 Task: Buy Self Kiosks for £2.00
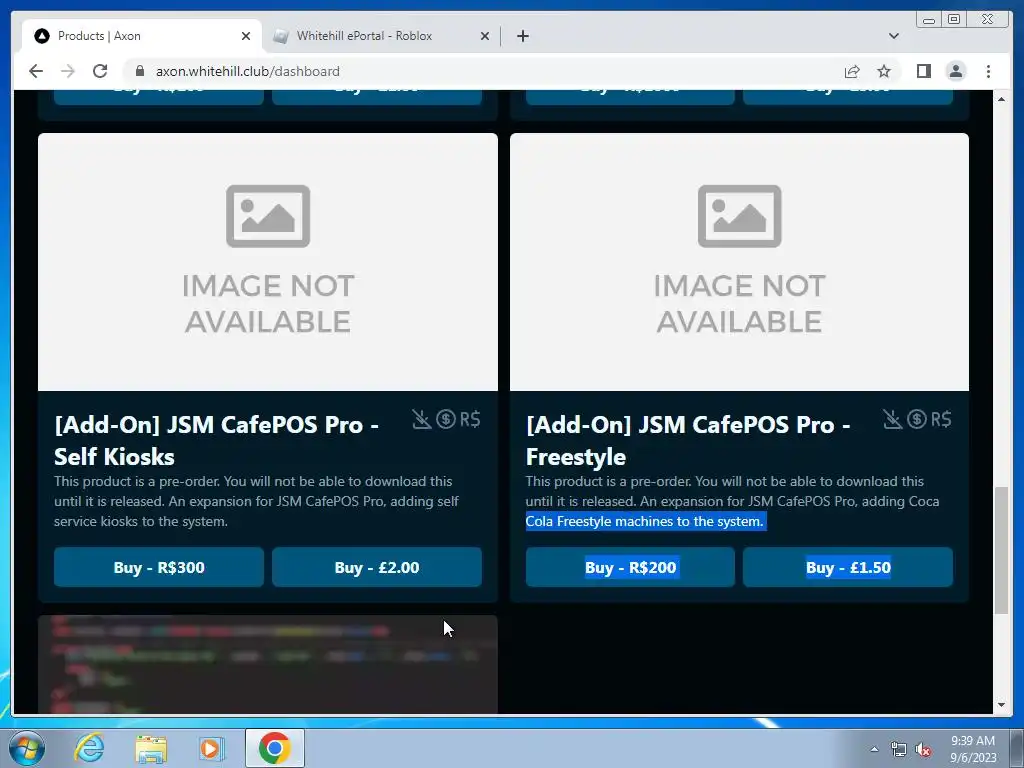pos(377,567)
